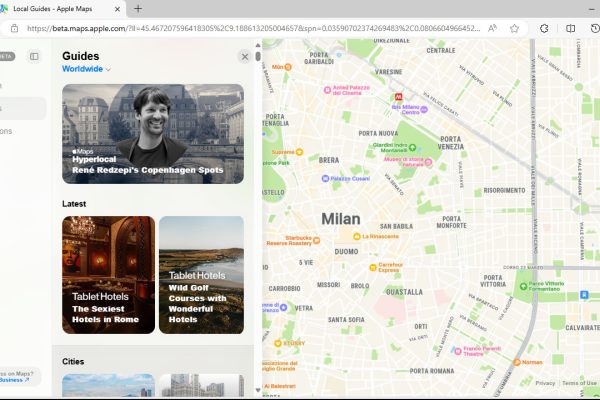Viewport: 600px width, 400px height.
Task: Click the PORTA NUOVA district label
Action: [378, 134]
